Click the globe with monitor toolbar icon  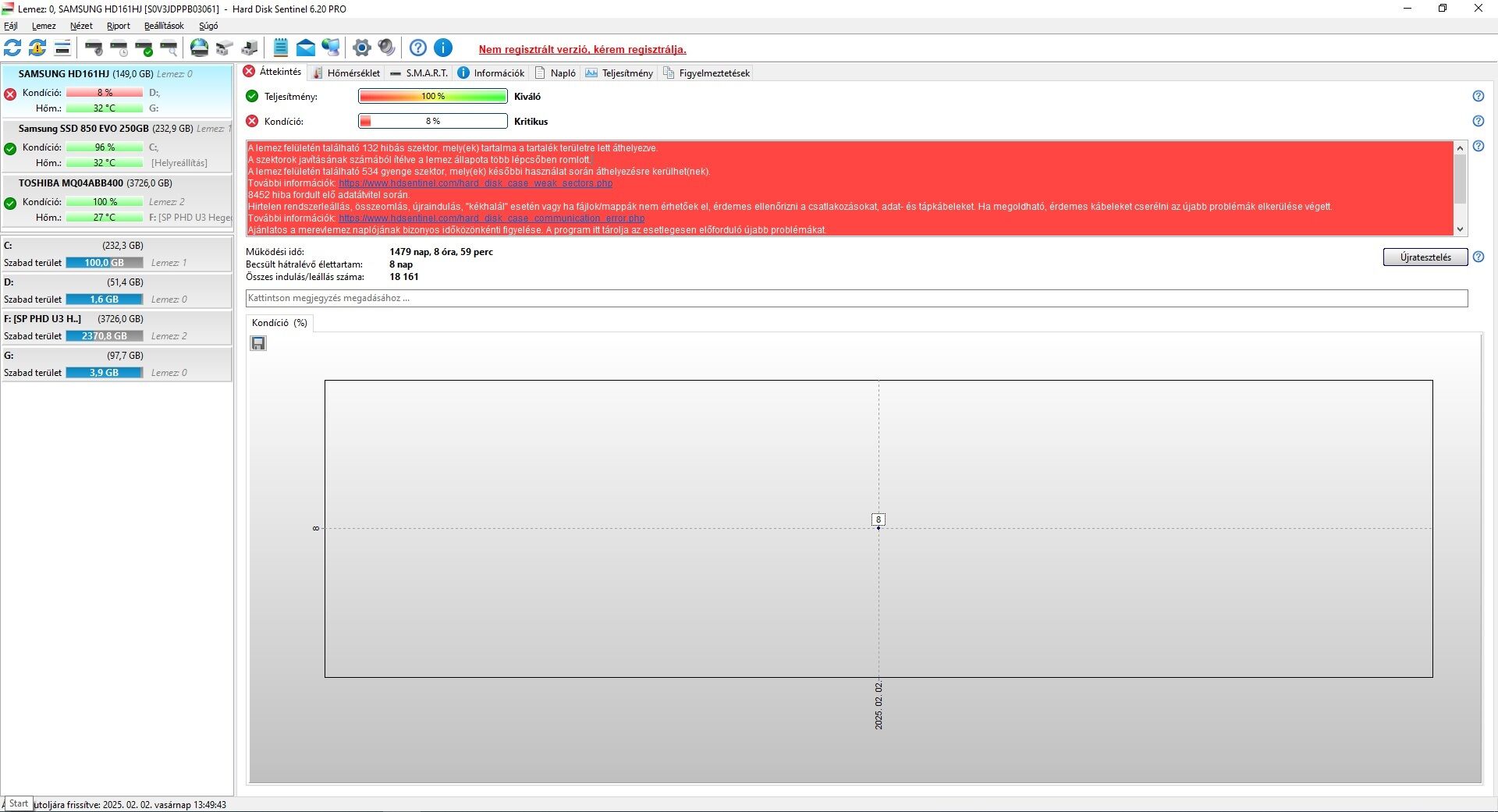tap(331, 48)
